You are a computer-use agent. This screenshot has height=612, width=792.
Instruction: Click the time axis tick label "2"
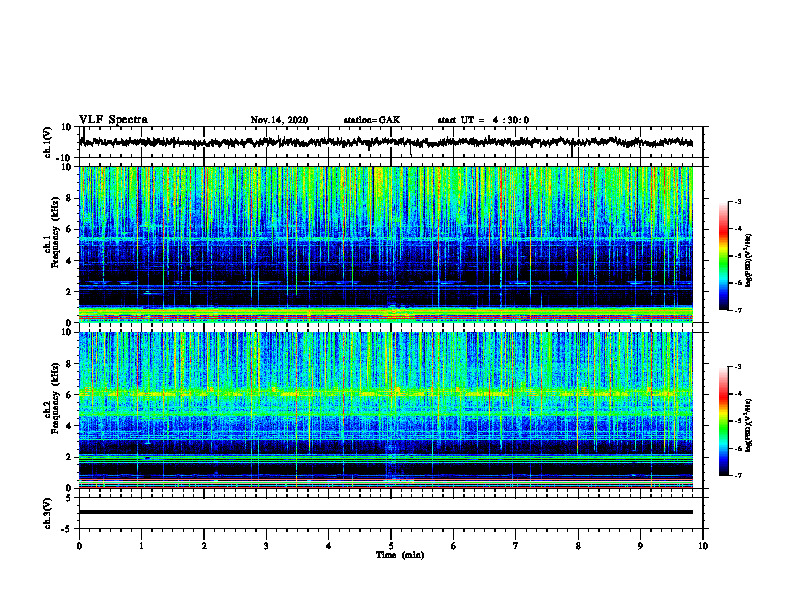click(204, 546)
